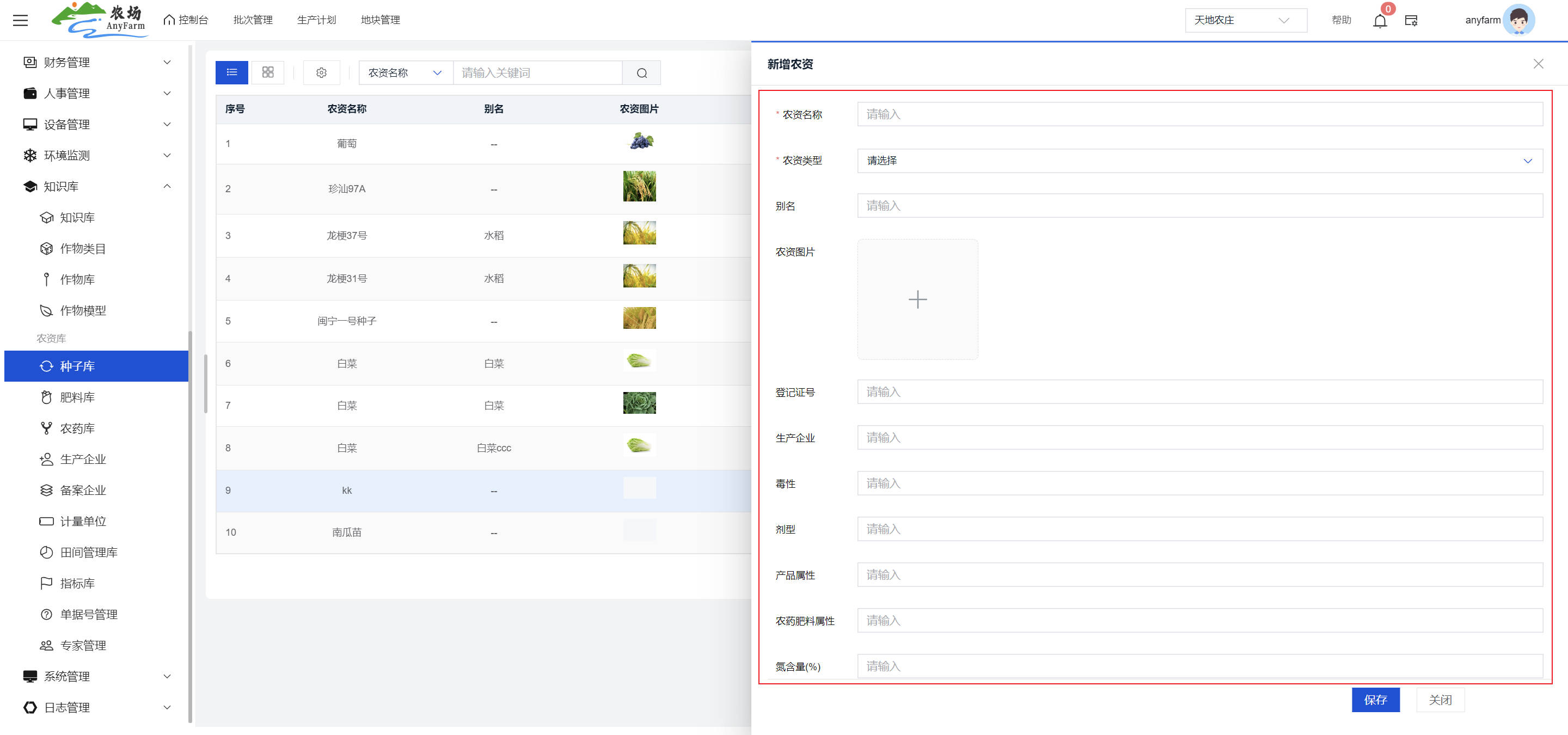Click the search magnifier icon
This screenshot has height=735, width=1568.
pos(641,73)
